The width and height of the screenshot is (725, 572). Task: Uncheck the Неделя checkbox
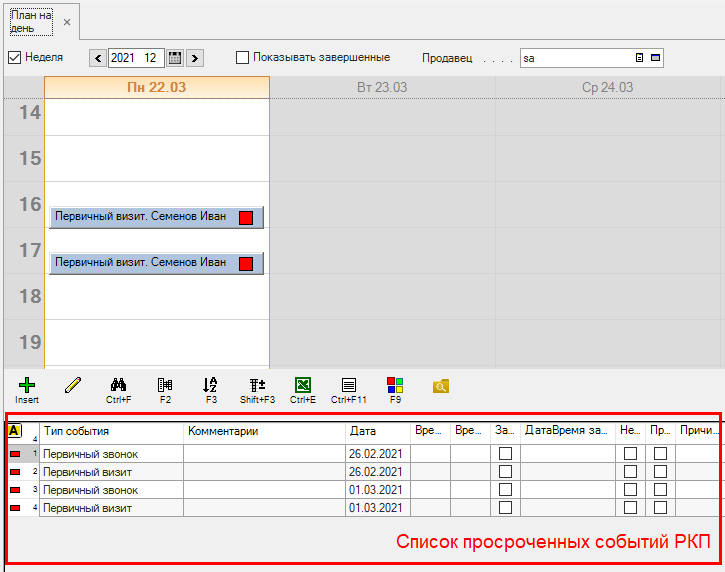[x=14, y=58]
